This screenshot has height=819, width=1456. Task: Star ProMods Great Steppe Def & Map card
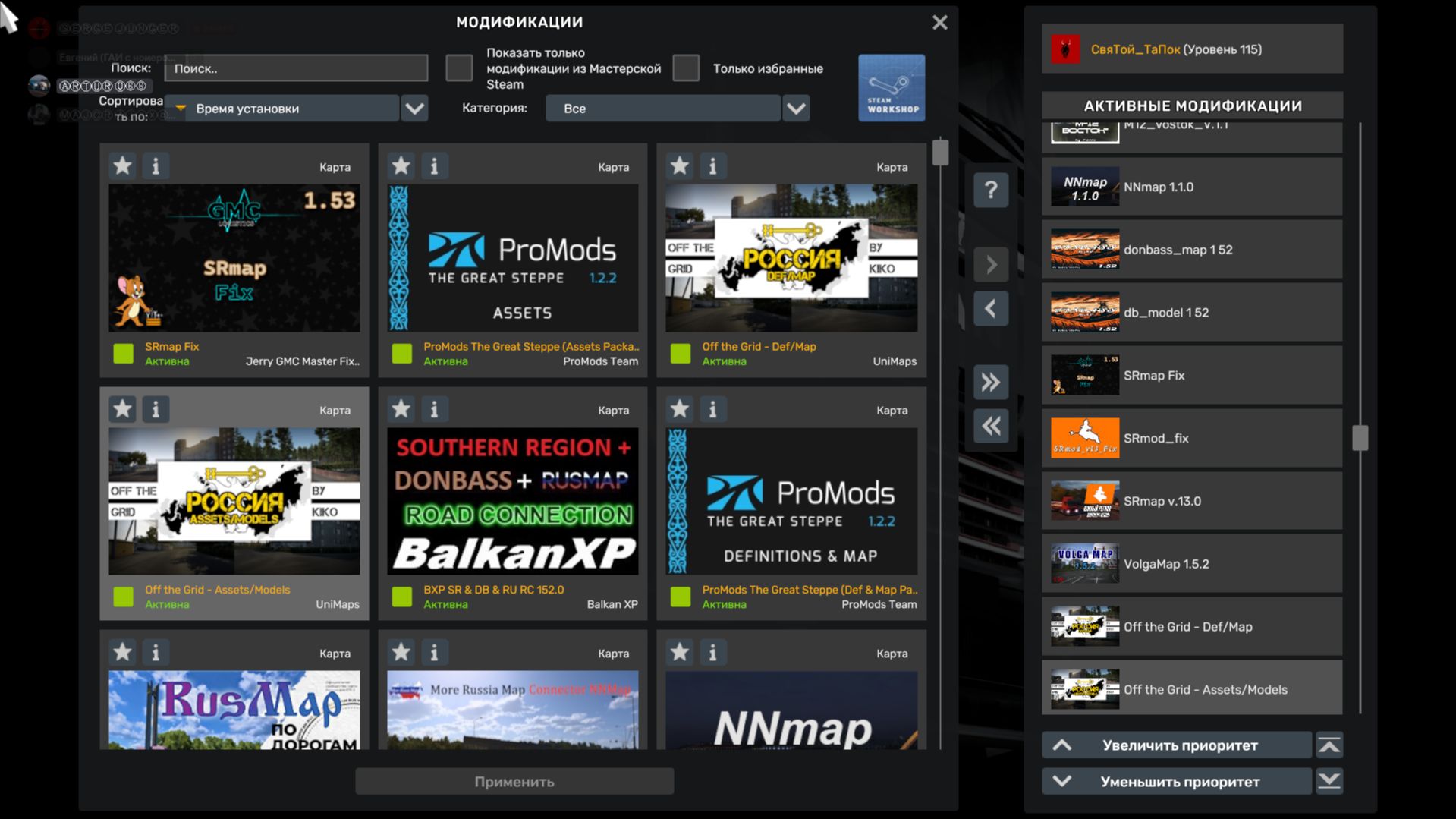point(679,409)
